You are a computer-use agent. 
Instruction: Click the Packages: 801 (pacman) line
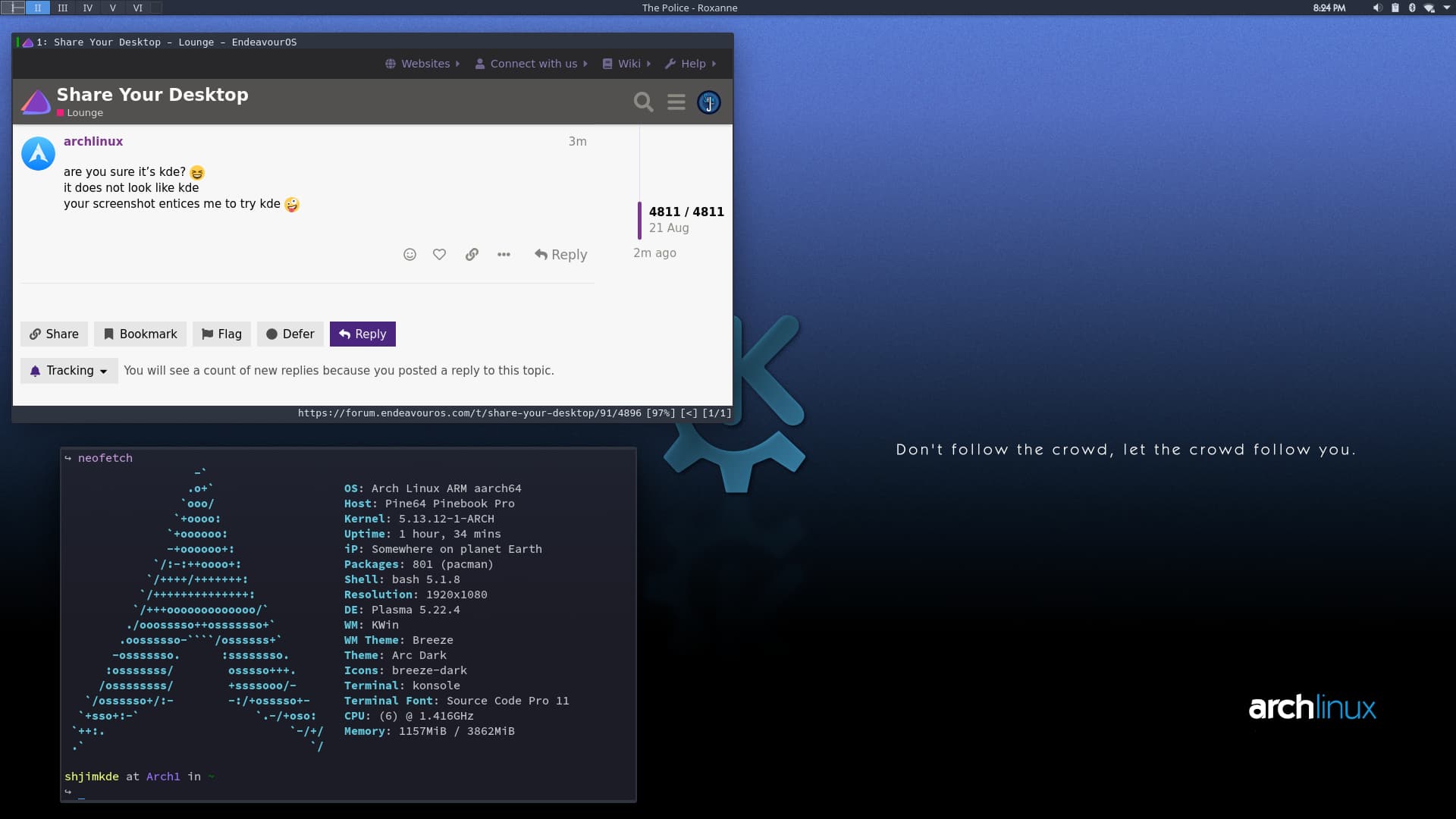point(419,564)
